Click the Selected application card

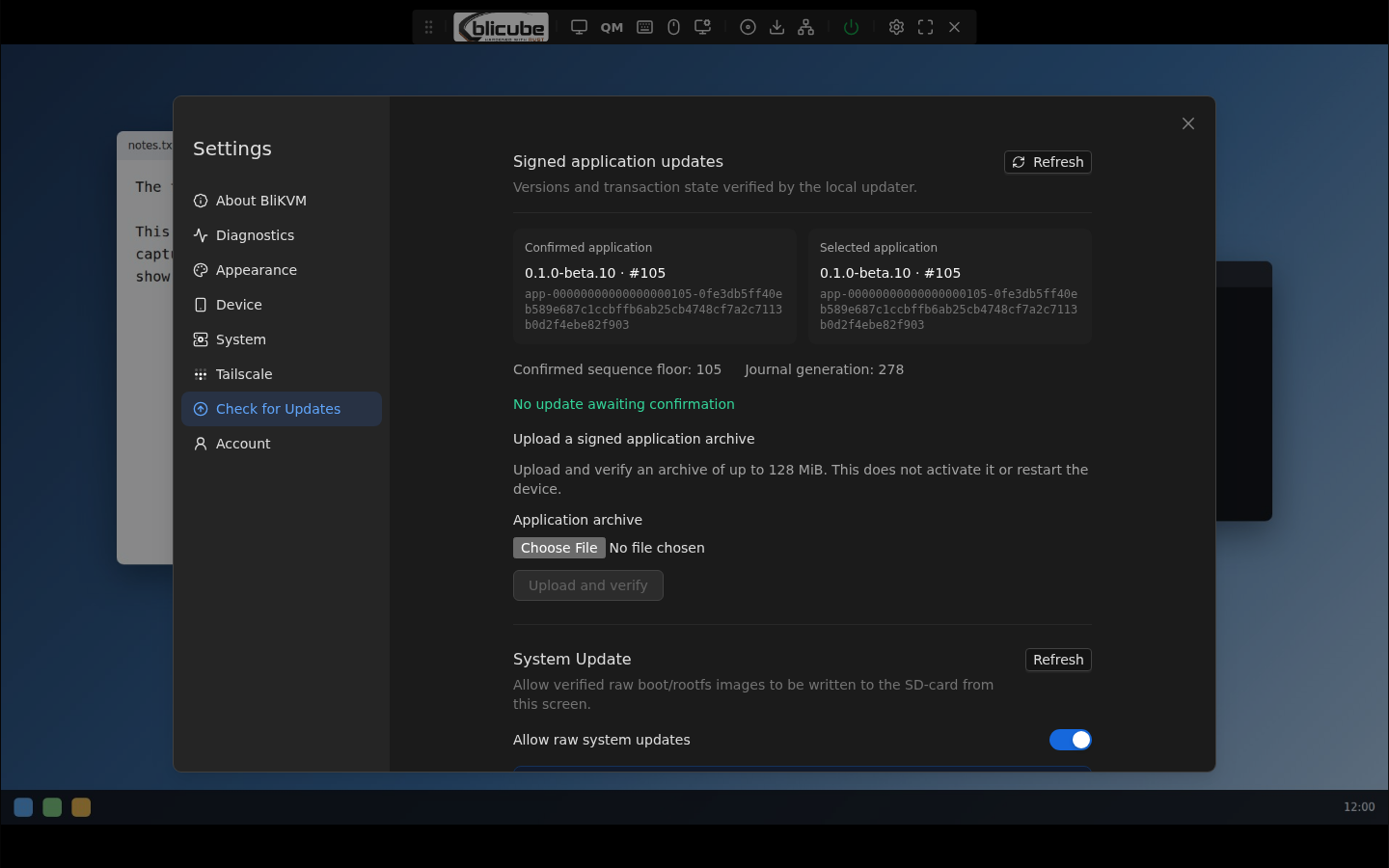tap(950, 286)
